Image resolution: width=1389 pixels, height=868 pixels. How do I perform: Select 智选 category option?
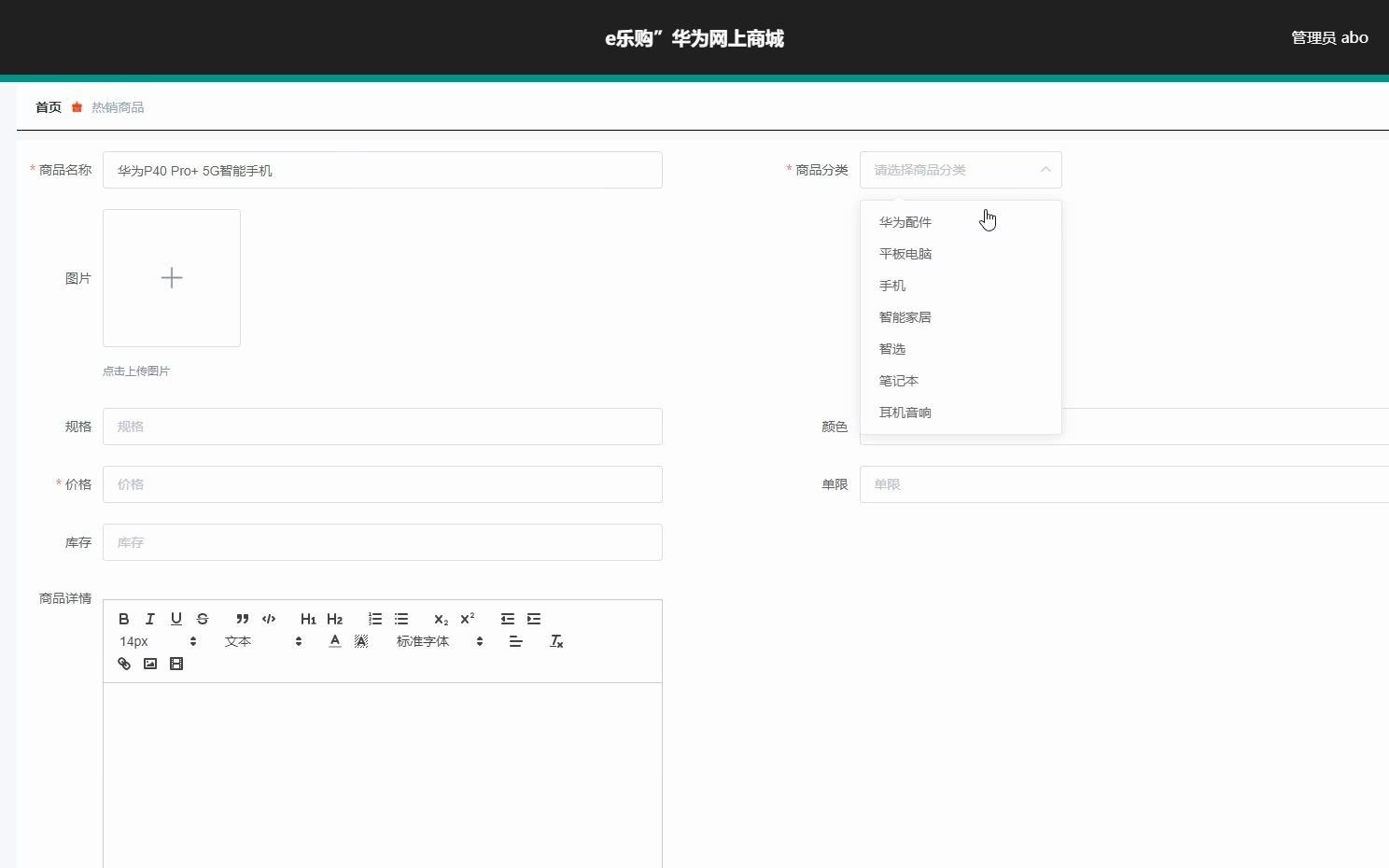[x=961, y=349]
